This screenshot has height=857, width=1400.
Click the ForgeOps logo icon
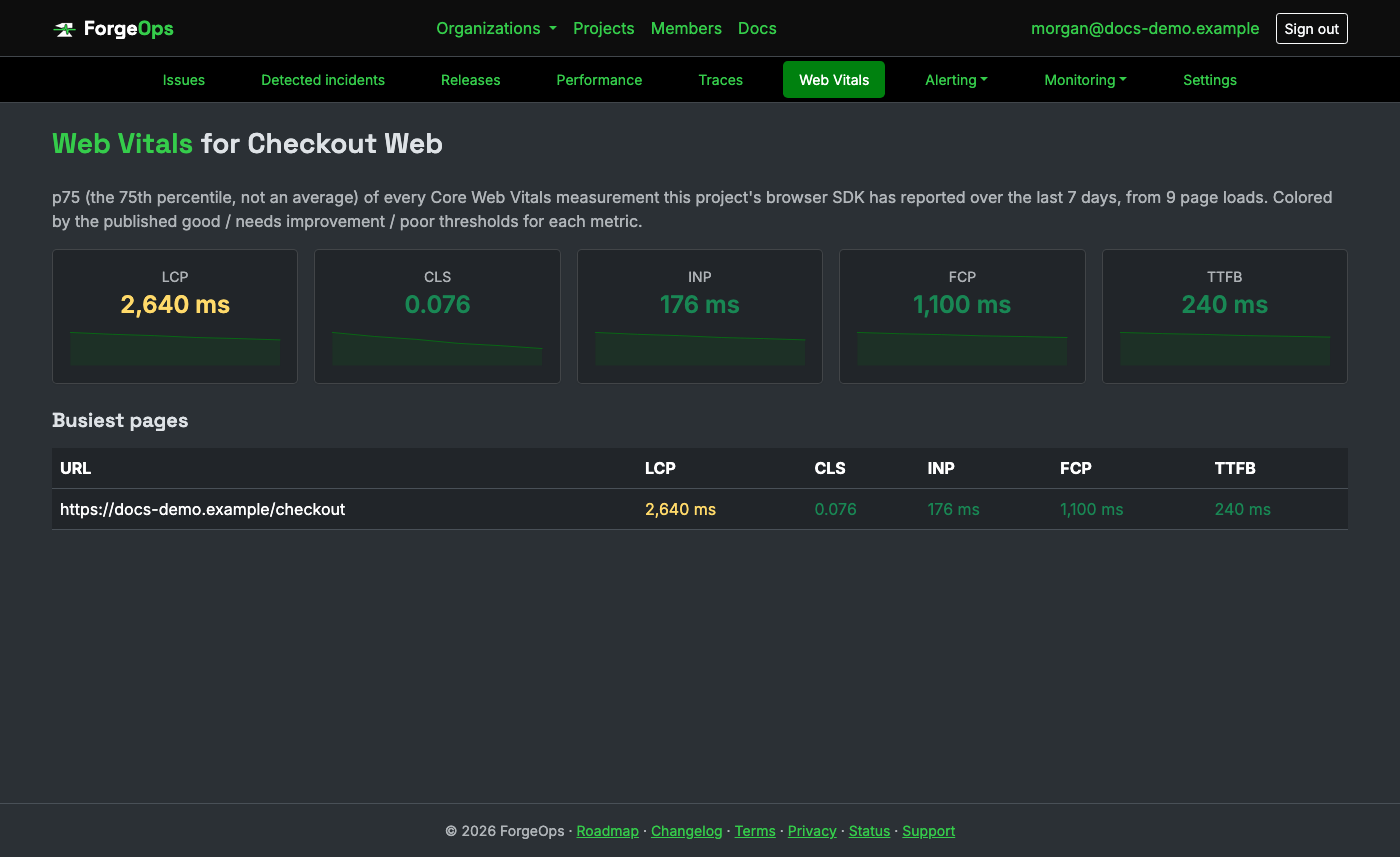point(64,29)
